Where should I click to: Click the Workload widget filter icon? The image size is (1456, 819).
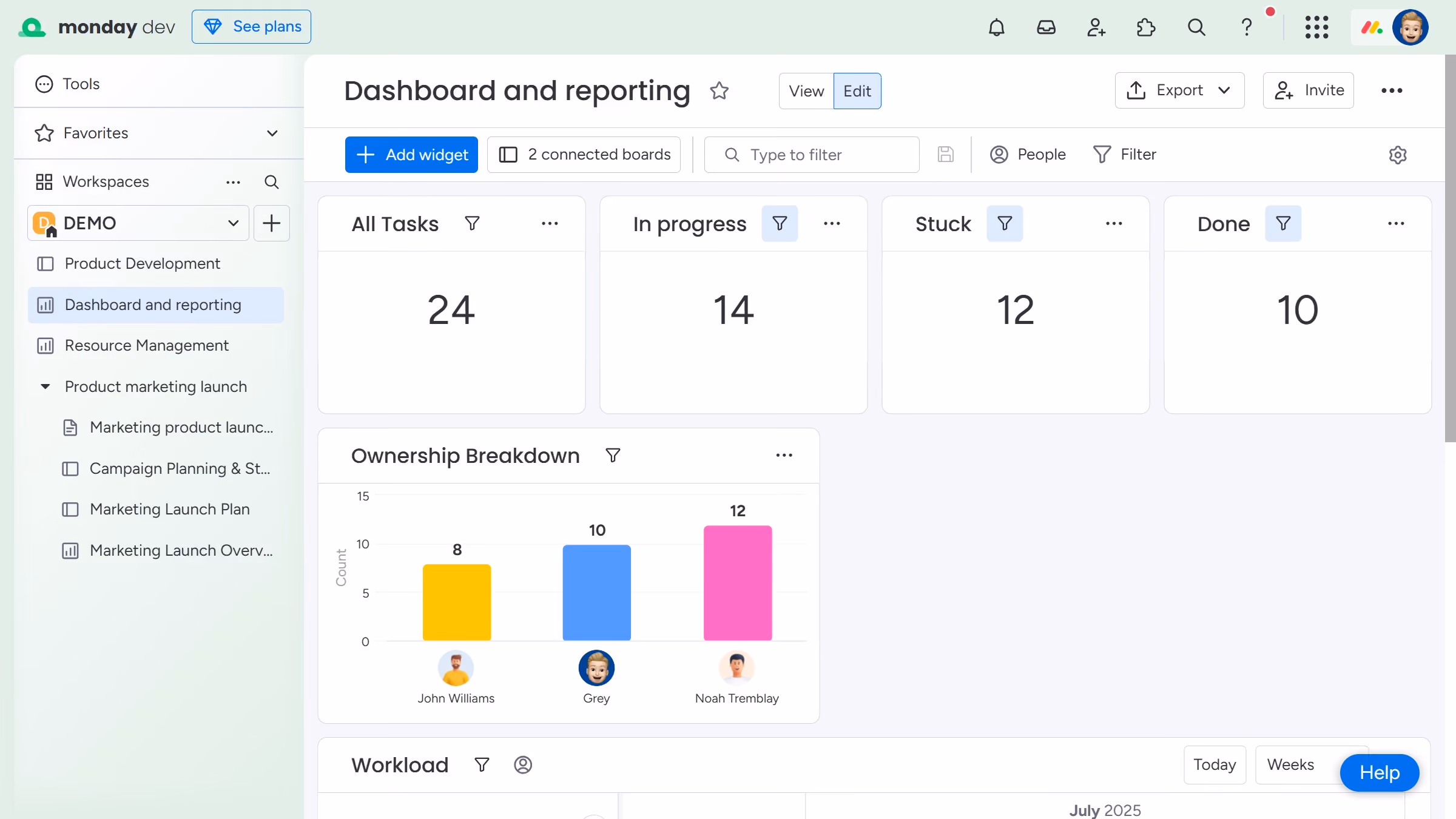click(482, 764)
